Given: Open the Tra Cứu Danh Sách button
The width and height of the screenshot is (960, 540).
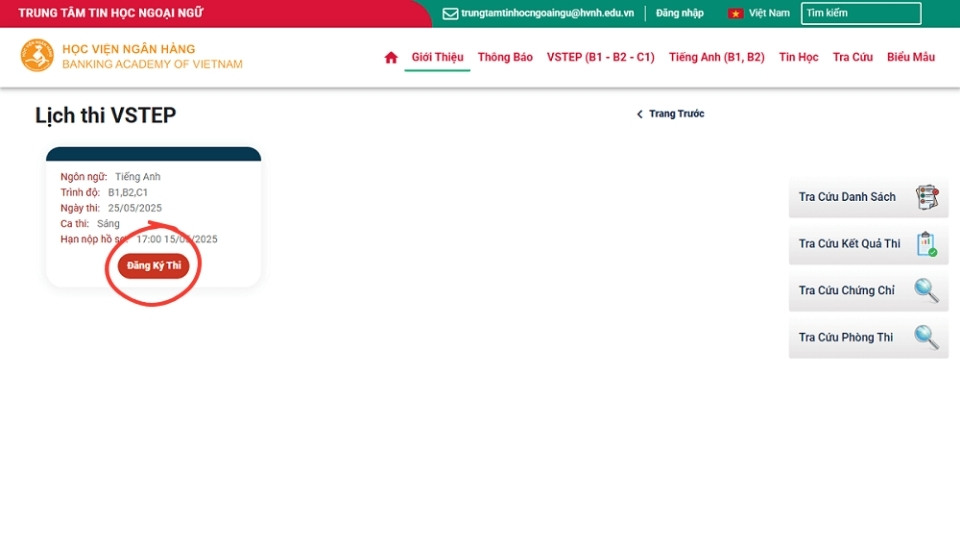Looking at the screenshot, I should [x=868, y=197].
